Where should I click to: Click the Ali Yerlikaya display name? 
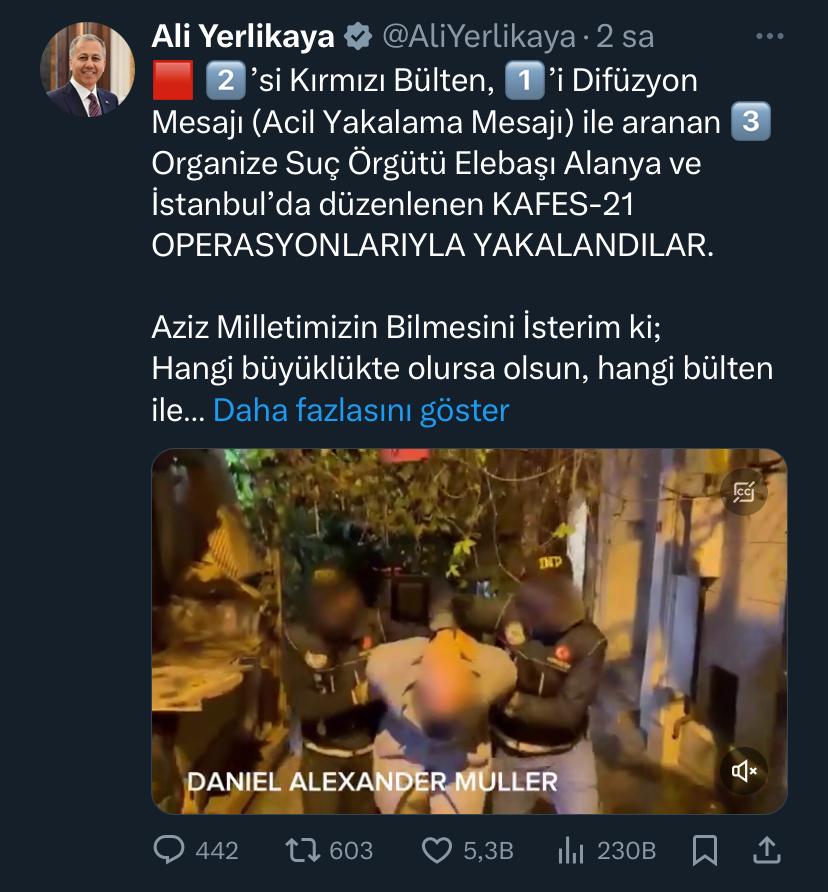coord(243,36)
